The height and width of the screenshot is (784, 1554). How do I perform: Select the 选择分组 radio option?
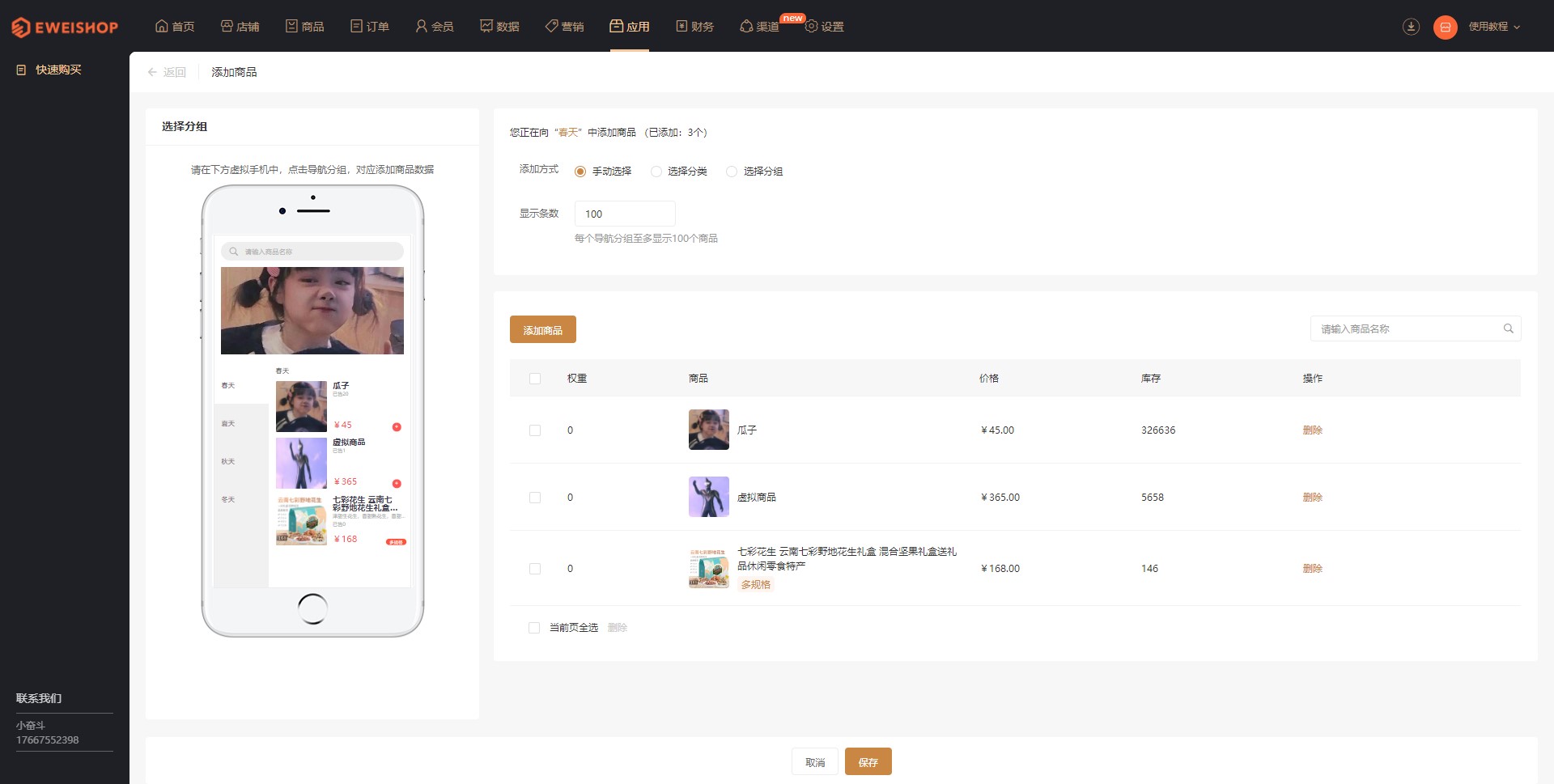point(754,172)
